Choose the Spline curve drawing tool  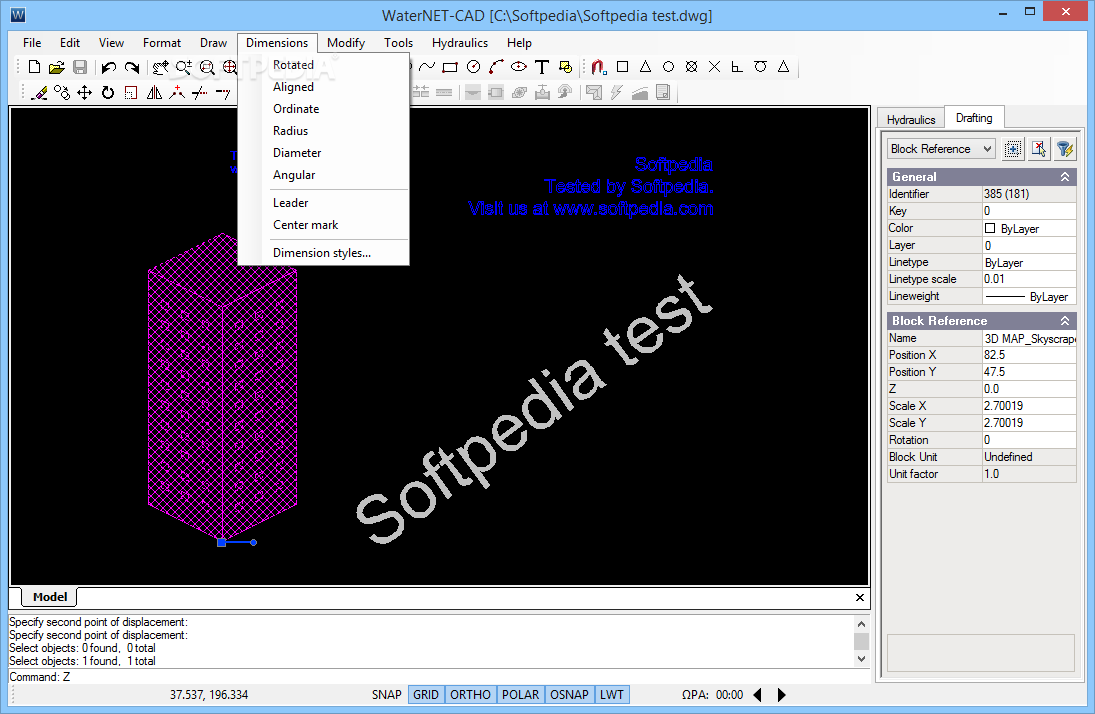(427, 67)
